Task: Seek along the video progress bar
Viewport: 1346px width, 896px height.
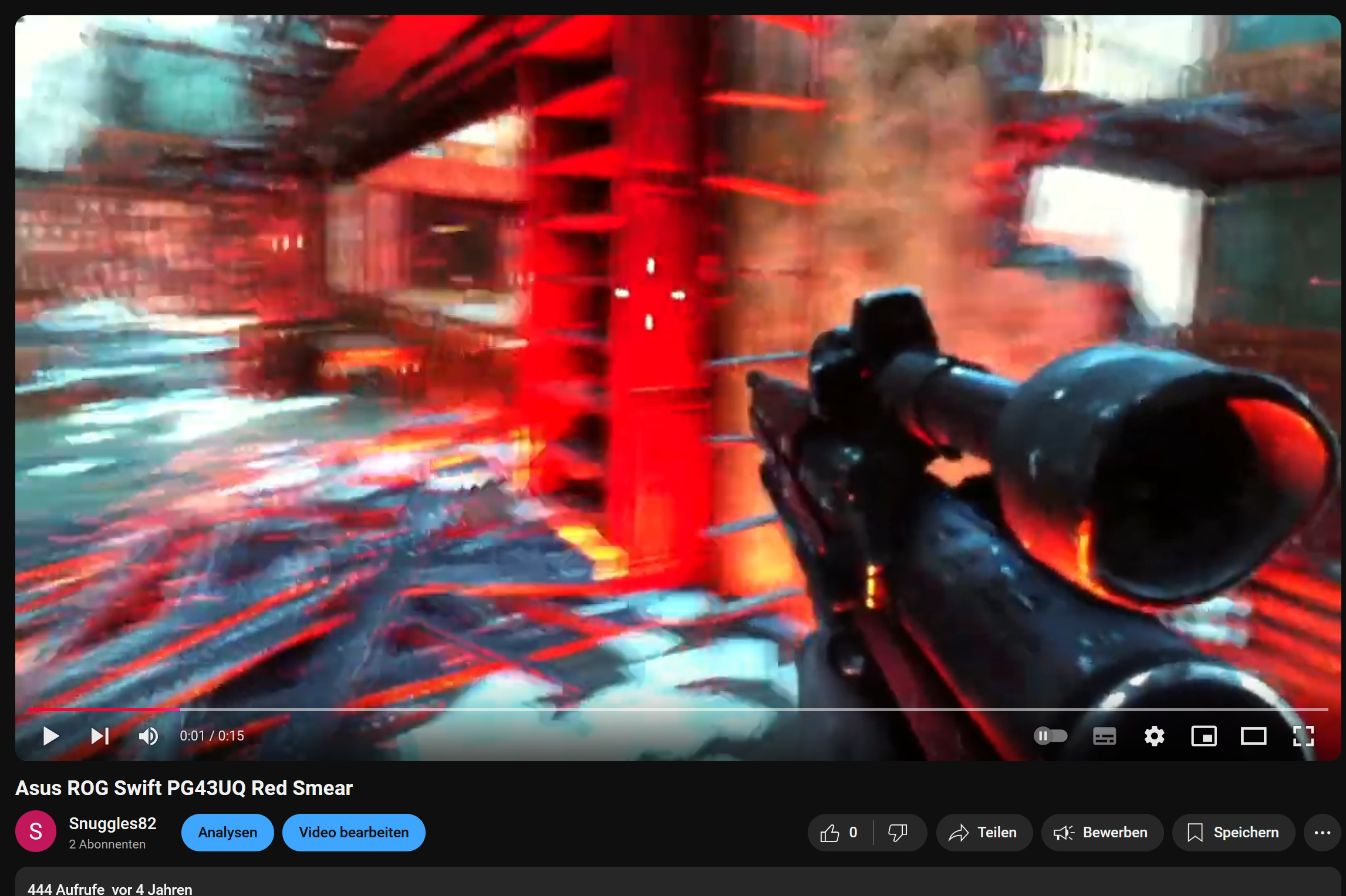Action: coord(677,709)
